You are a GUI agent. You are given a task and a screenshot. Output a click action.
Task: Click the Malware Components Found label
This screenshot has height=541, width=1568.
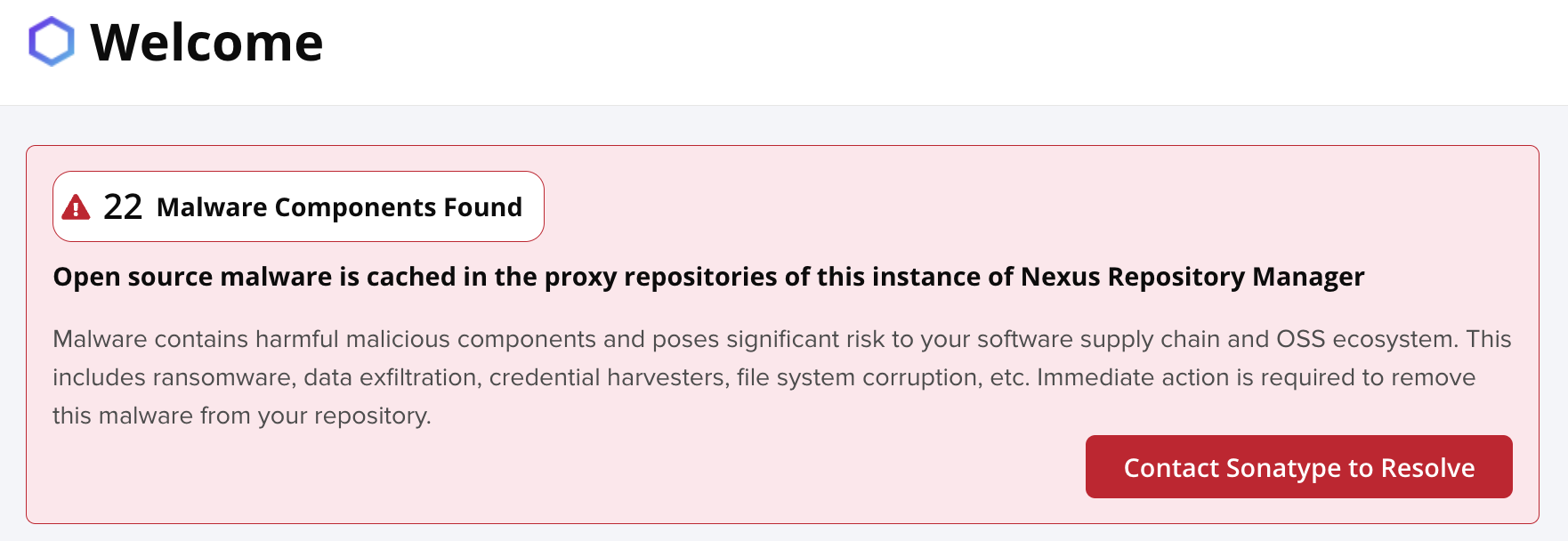coord(339,207)
